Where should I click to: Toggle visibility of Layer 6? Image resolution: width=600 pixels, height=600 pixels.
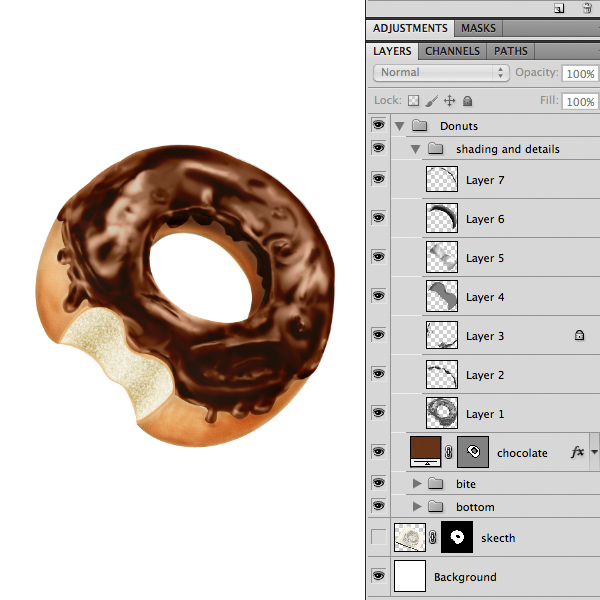pyautogui.click(x=378, y=218)
